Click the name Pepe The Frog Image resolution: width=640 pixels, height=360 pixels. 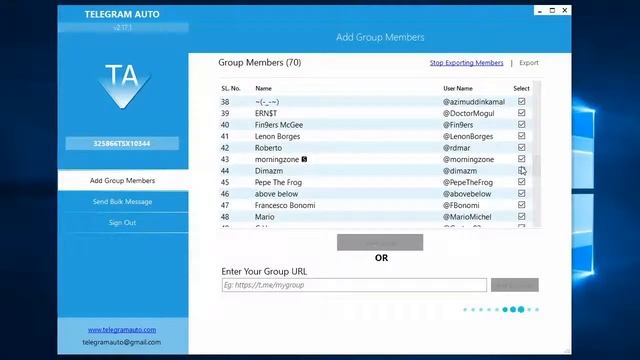[278, 182]
